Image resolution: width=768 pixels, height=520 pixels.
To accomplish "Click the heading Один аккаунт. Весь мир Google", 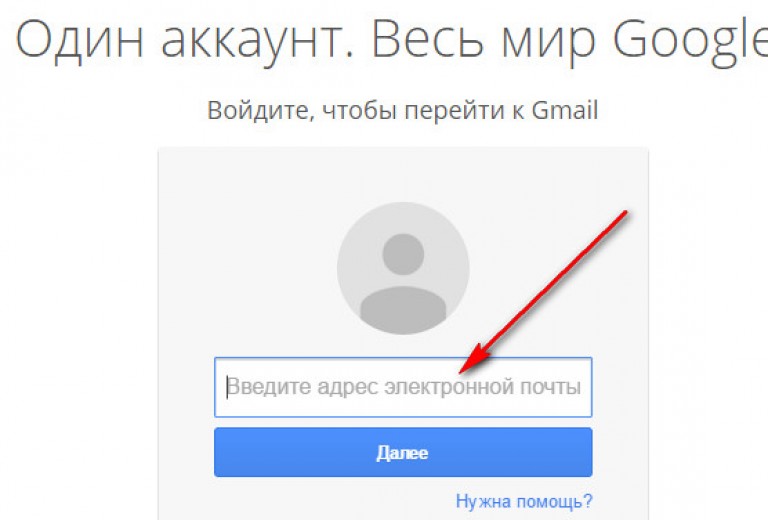I will pyautogui.click(x=392, y=40).
